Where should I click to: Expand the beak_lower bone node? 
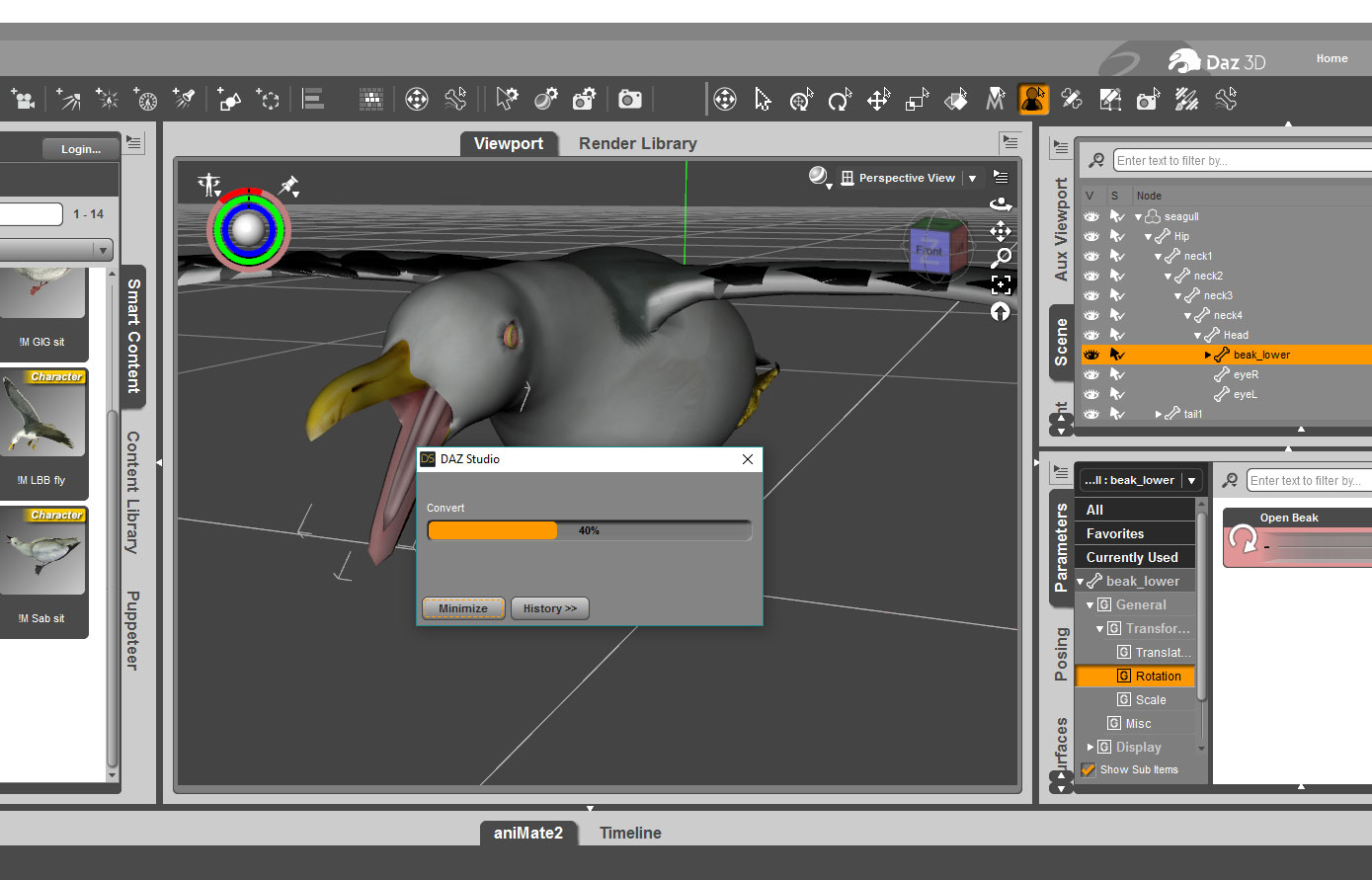1207,356
